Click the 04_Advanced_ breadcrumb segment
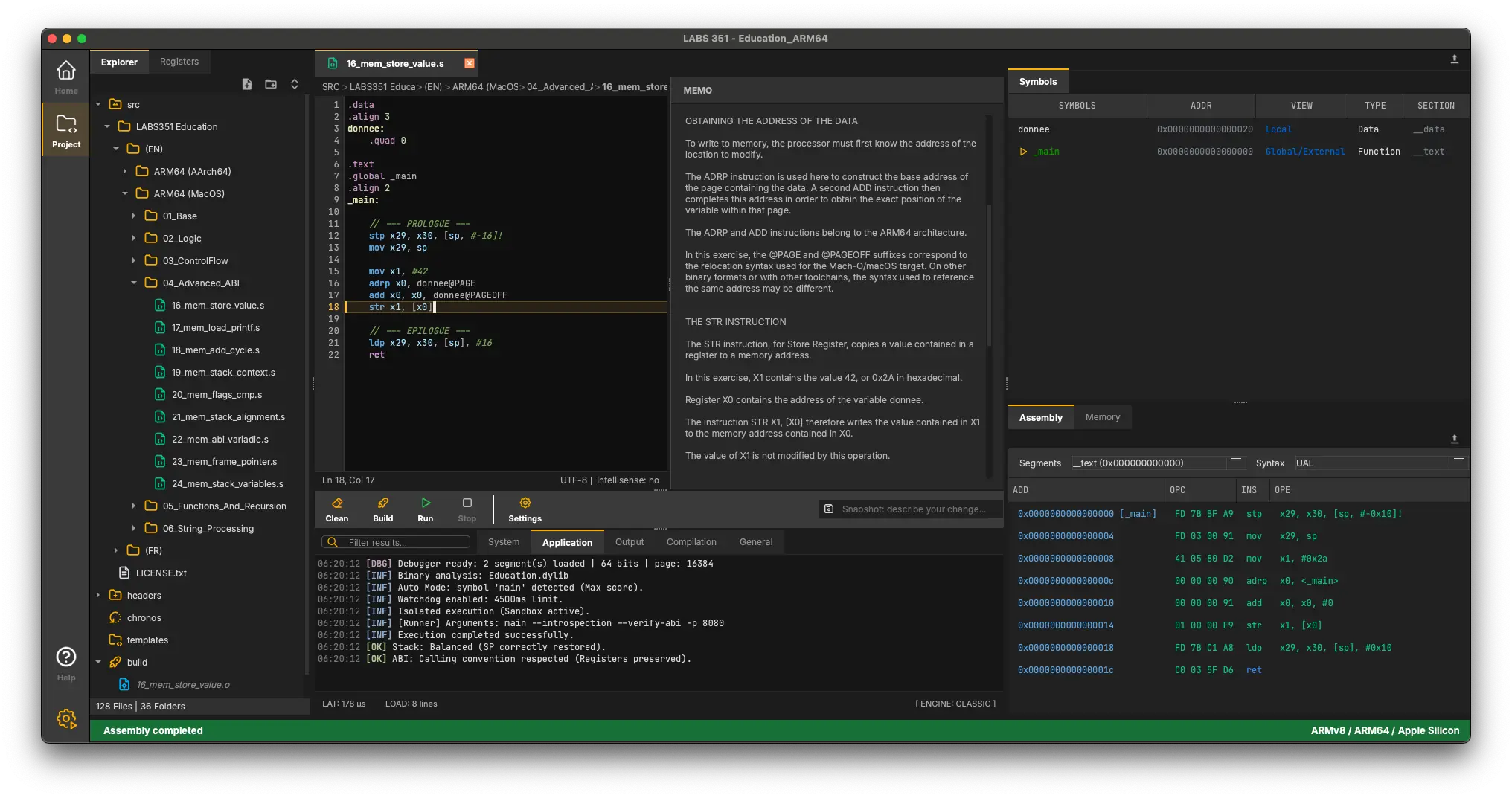 pos(560,87)
